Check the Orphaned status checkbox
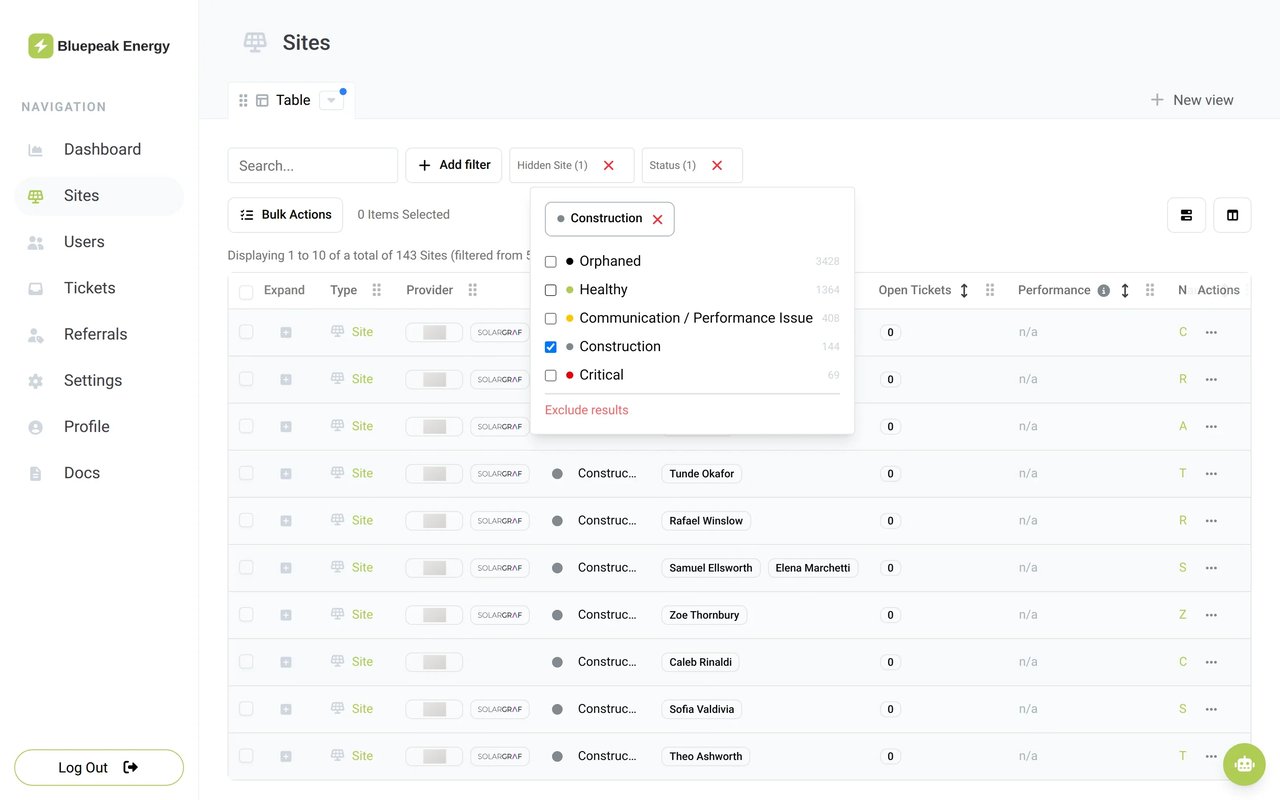The image size is (1280, 800). 550,262
